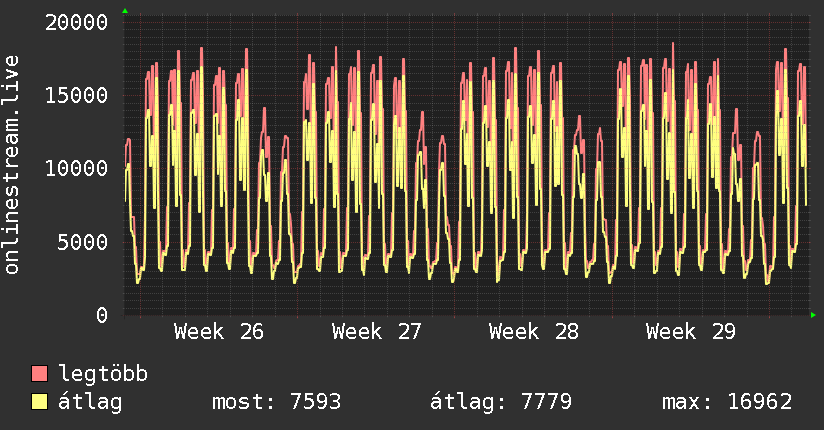Select the Week 26 axis label
This screenshot has width=824, height=430.
(219, 332)
